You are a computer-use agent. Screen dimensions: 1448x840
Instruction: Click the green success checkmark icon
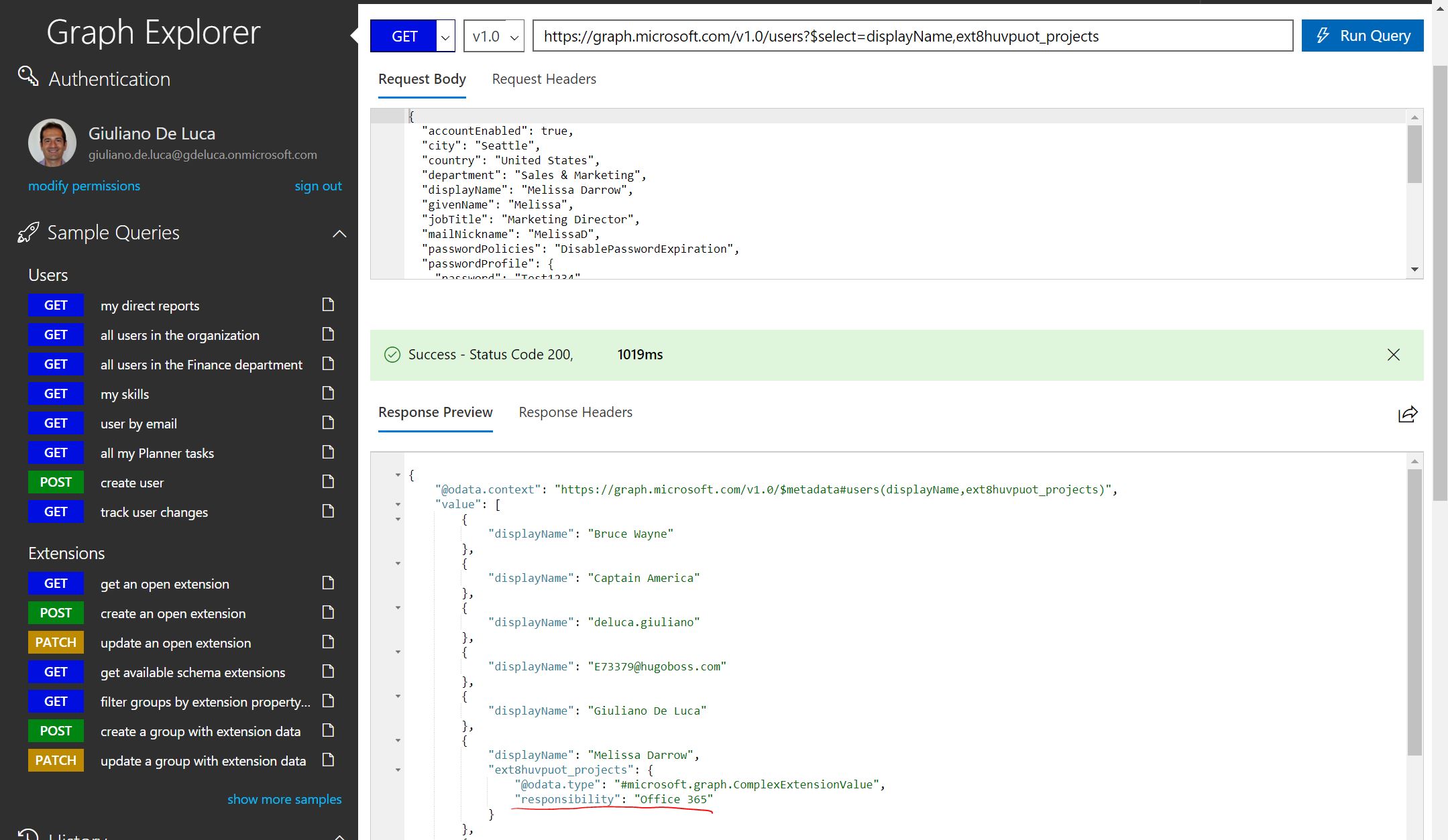392,355
